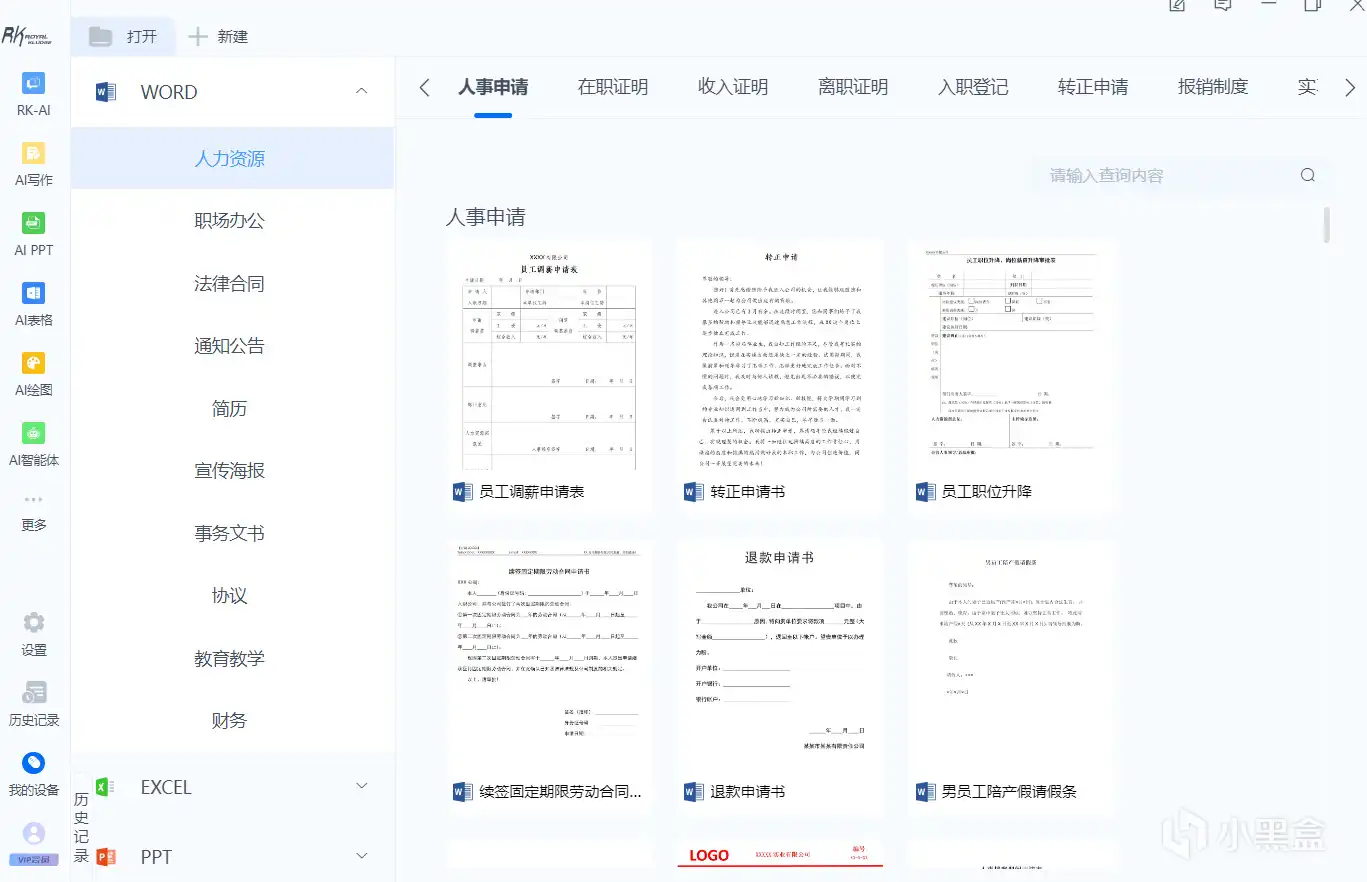Switch to the 人事申请 tab
The width and height of the screenshot is (1367, 882).
click(x=493, y=87)
